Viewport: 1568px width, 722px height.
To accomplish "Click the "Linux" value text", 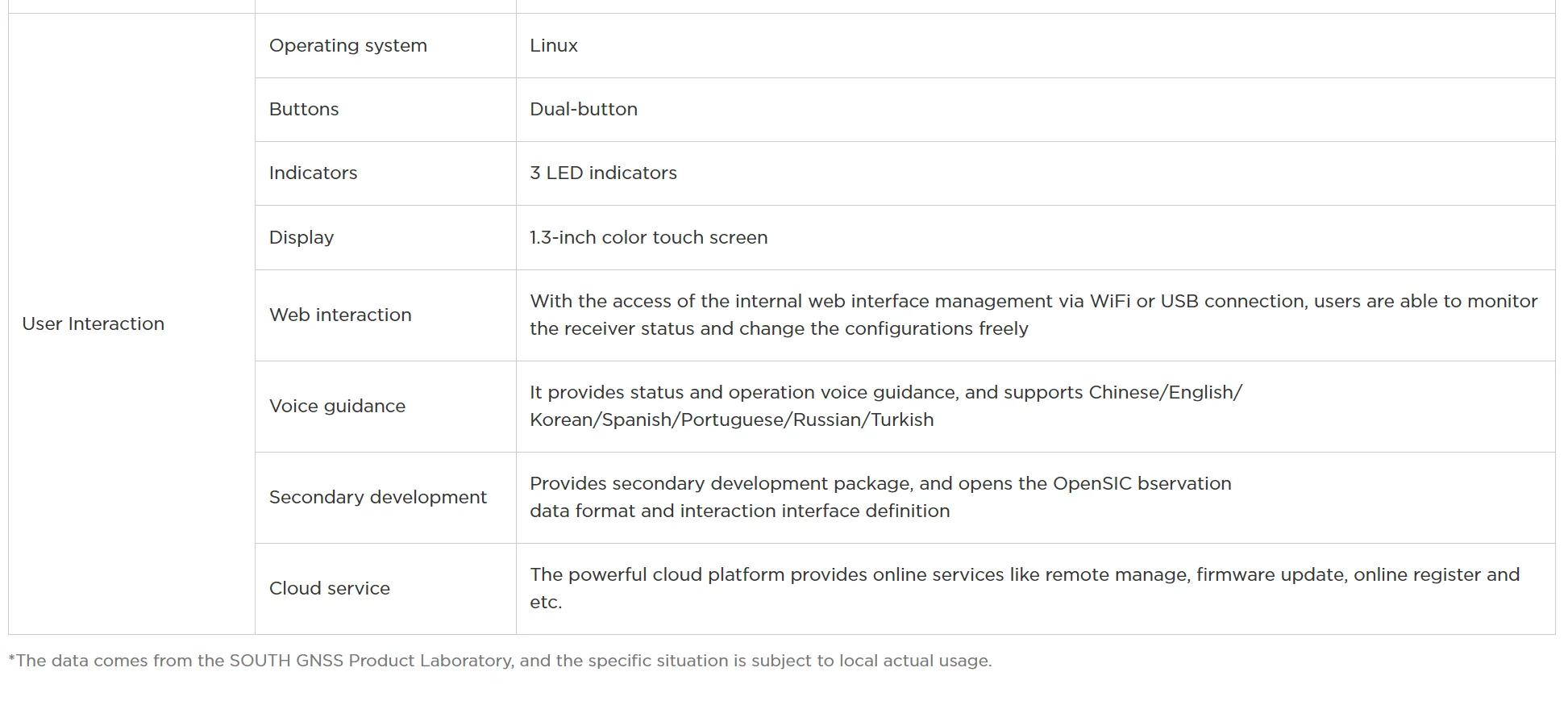I will [554, 45].
